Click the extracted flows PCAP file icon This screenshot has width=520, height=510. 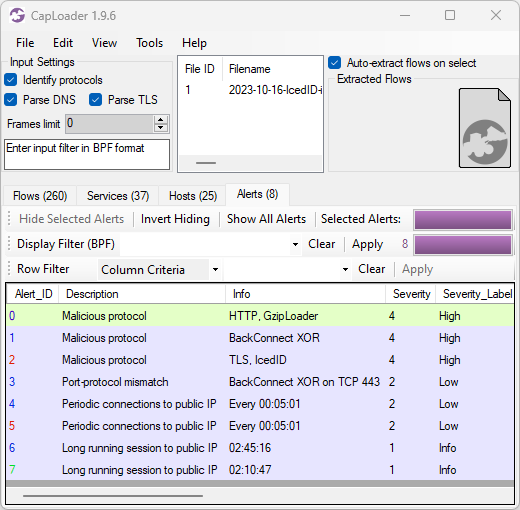pyautogui.click(x=485, y=128)
